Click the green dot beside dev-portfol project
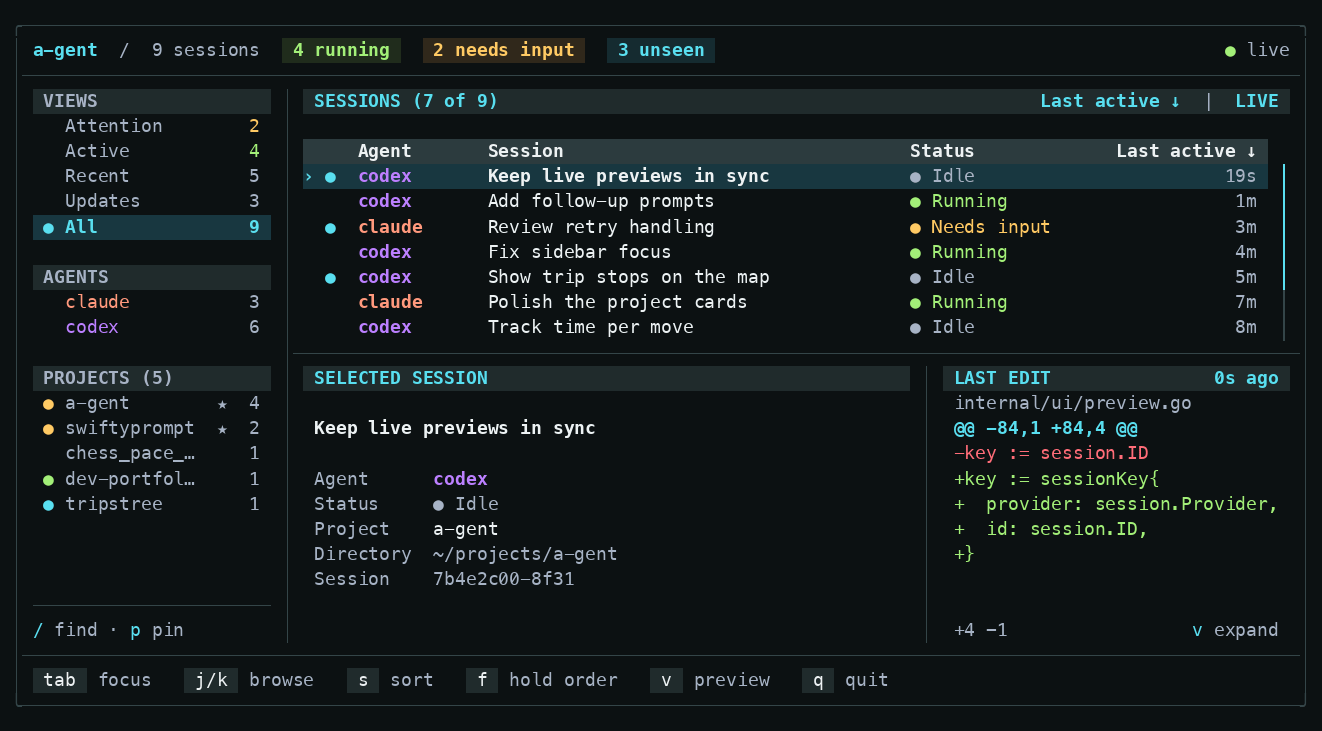This screenshot has height=731, width=1322. click(48, 480)
